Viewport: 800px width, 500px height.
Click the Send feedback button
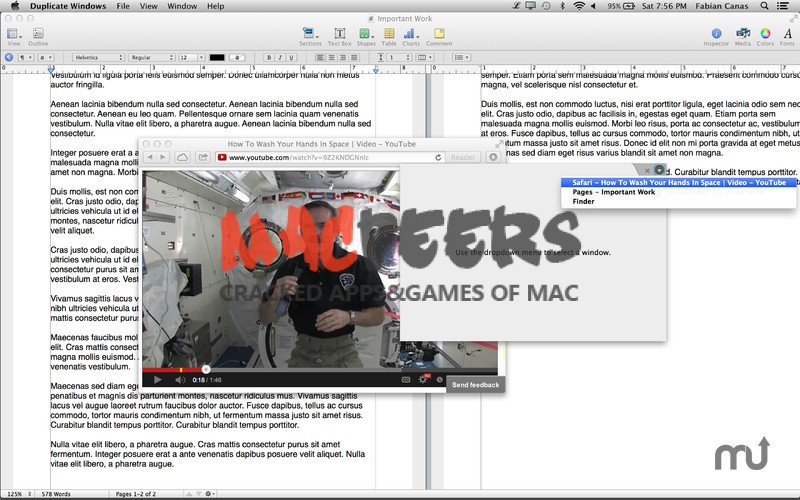pos(476,385)
